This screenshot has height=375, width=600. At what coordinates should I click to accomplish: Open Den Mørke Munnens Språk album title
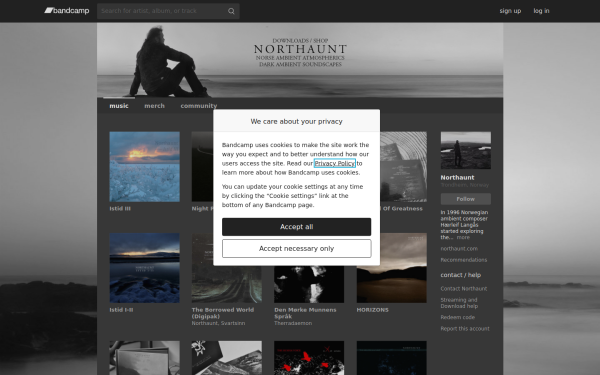305,313
